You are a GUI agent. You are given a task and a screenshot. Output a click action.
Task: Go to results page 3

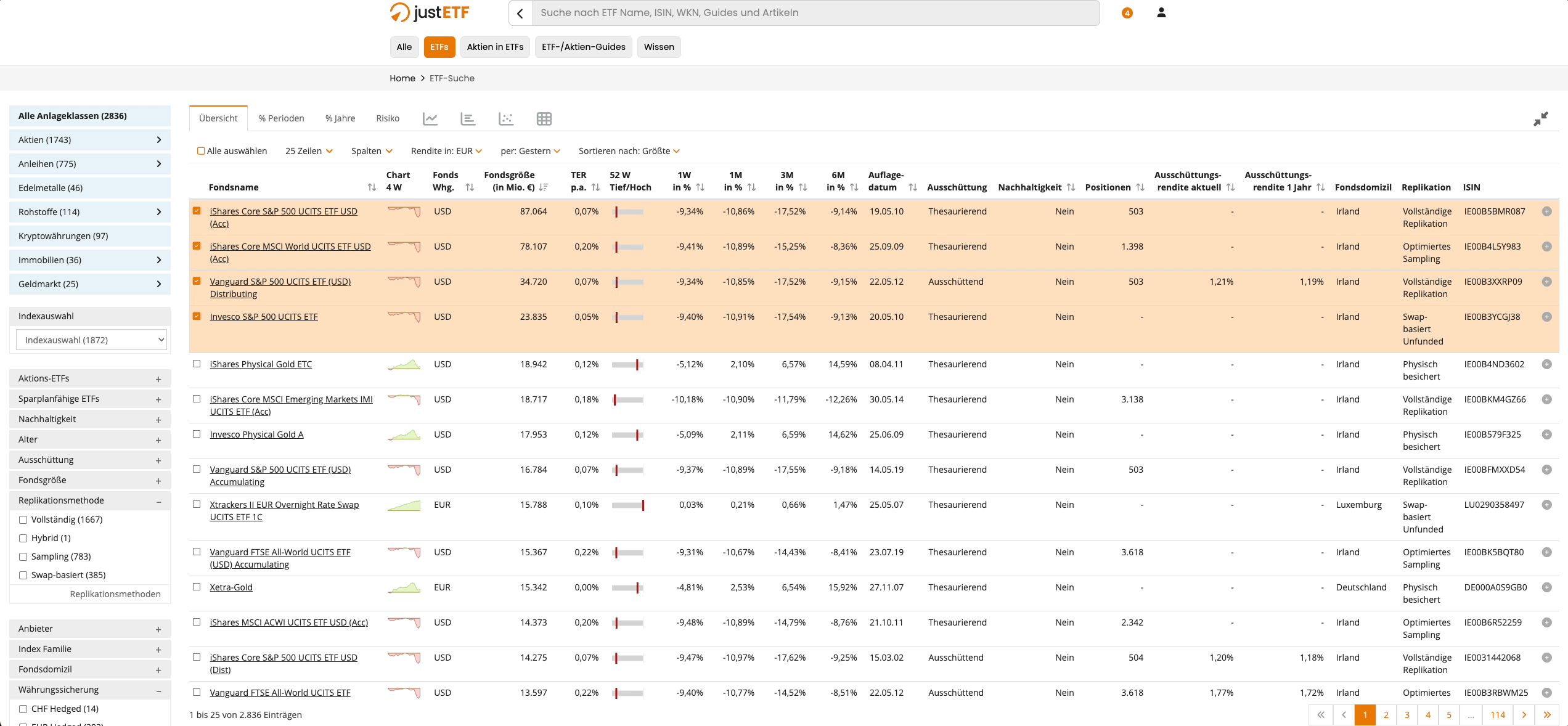click(x=1407, y=715)
